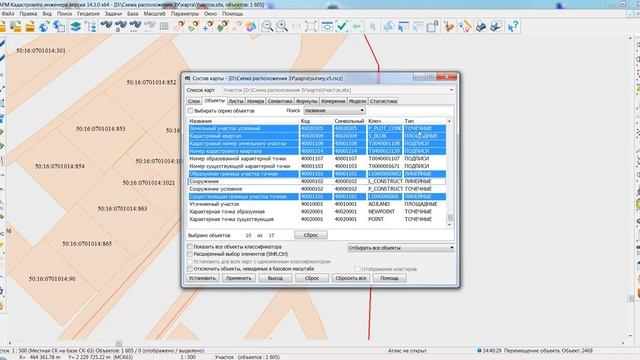Viewport: 640px width, 360px height.
Task: Check 'Показать все объекты классификатора'
Action: [x=190, y=247]
